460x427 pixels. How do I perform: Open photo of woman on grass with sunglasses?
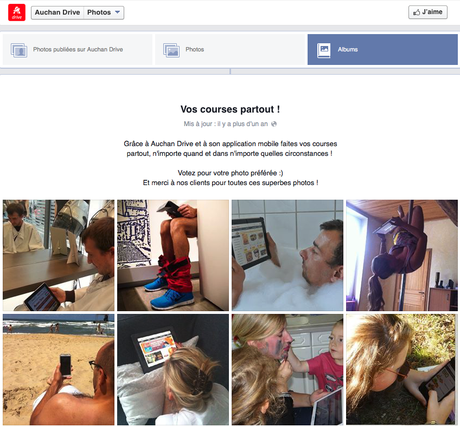coord(402,369)
